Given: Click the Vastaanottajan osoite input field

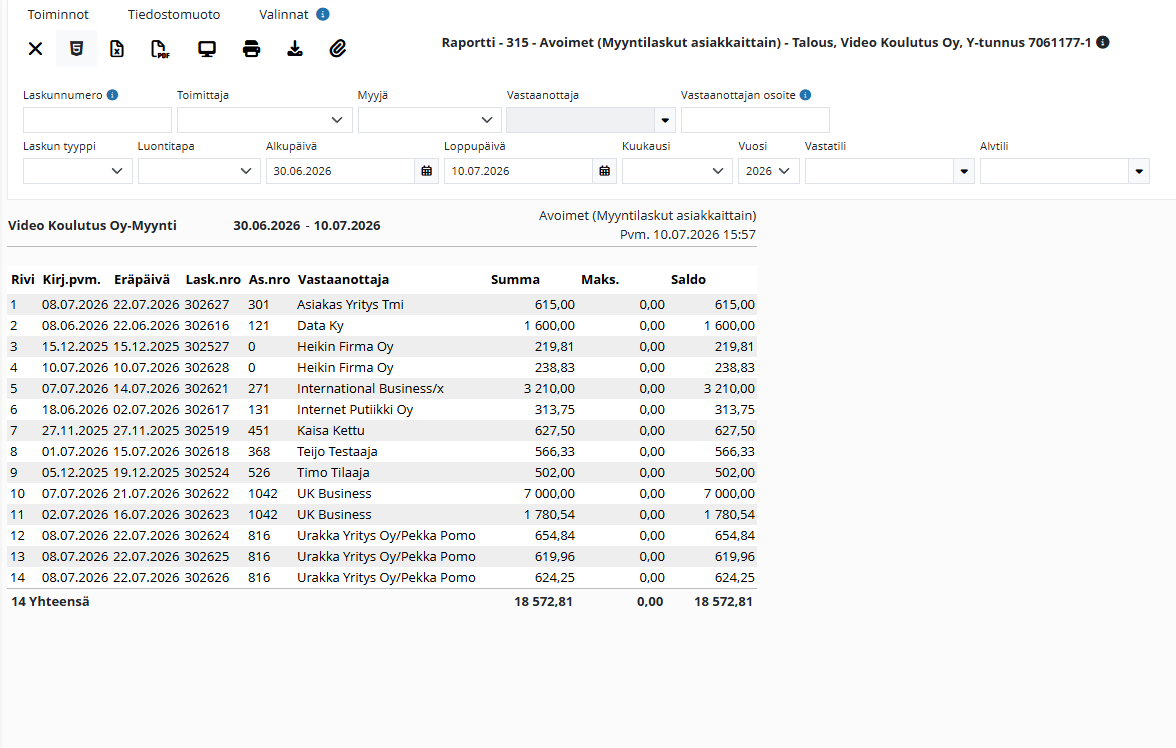Looking at the screenshot, I should tap(755, 120).
